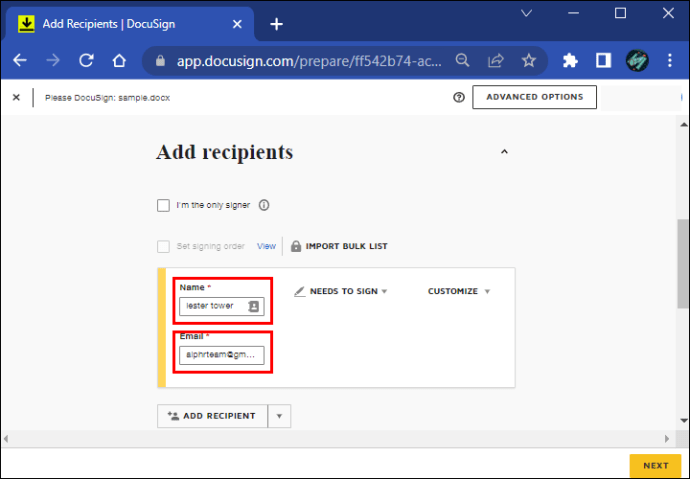Open tab search chevron in title bar
Image resolution: width=690 pixels, height=479 pixels.
click(526, 13)
